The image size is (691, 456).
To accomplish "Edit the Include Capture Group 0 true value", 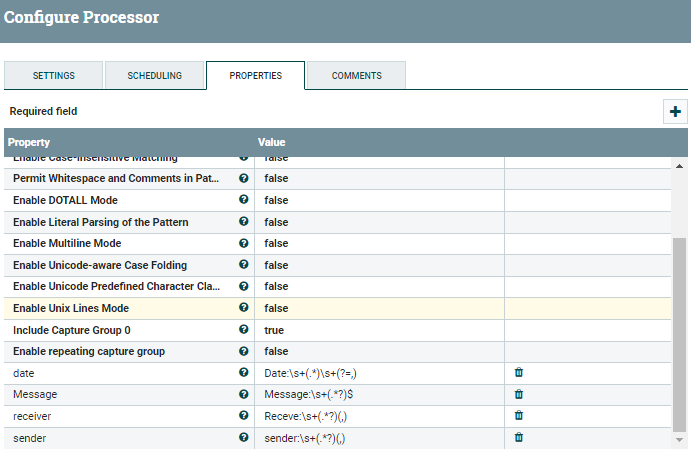I will (x=380, y=330).
